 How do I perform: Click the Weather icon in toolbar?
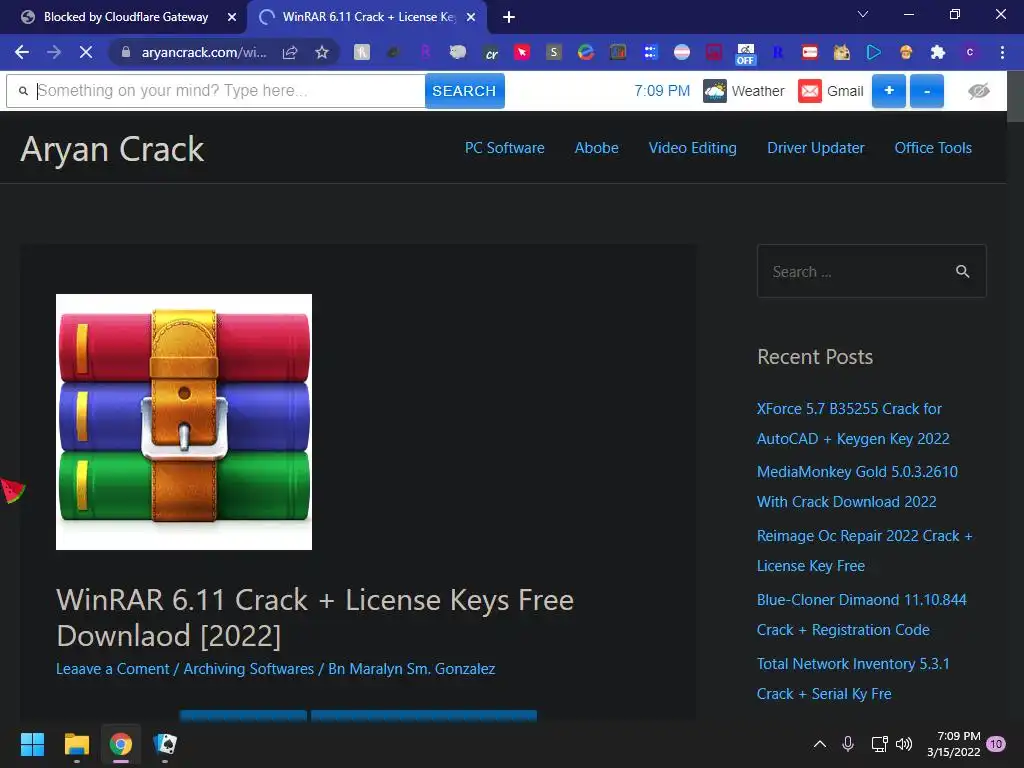point(714,91)
